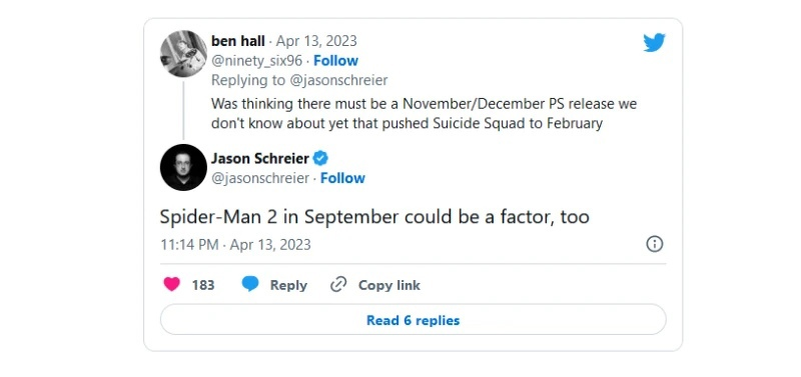The height and width of the screenshot is (377, 801).
Task: Click the Apr 13, 2023 date beside ben hall
Action: coord(316,41)
